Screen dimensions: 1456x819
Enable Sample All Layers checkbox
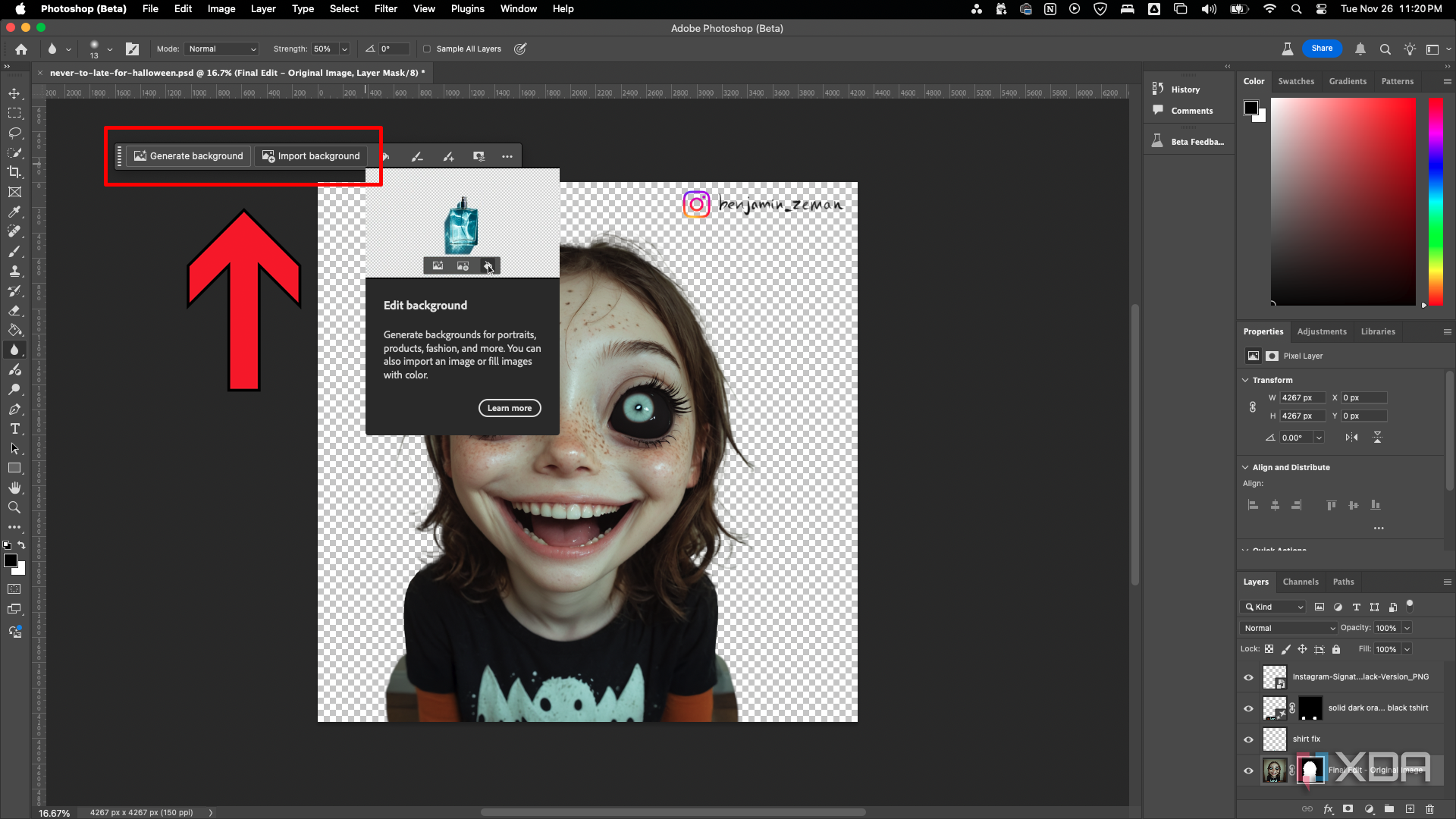click(428, 49)
